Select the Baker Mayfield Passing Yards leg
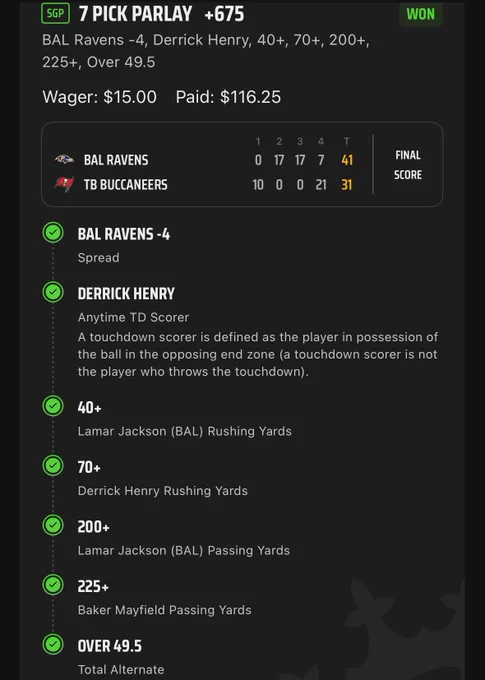The width and height of the screenshot is (485, 680). pyautogui.click(x=164, y=598)
